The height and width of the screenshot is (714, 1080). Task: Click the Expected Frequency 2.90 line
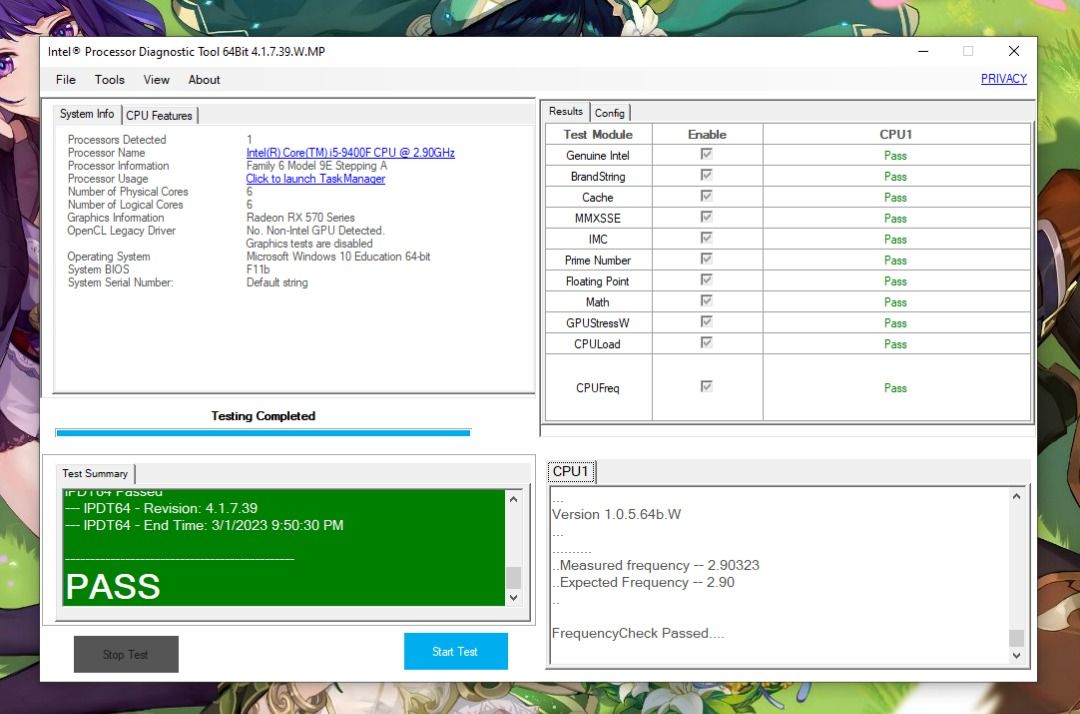pyautogui.click(x=643, y=582)
